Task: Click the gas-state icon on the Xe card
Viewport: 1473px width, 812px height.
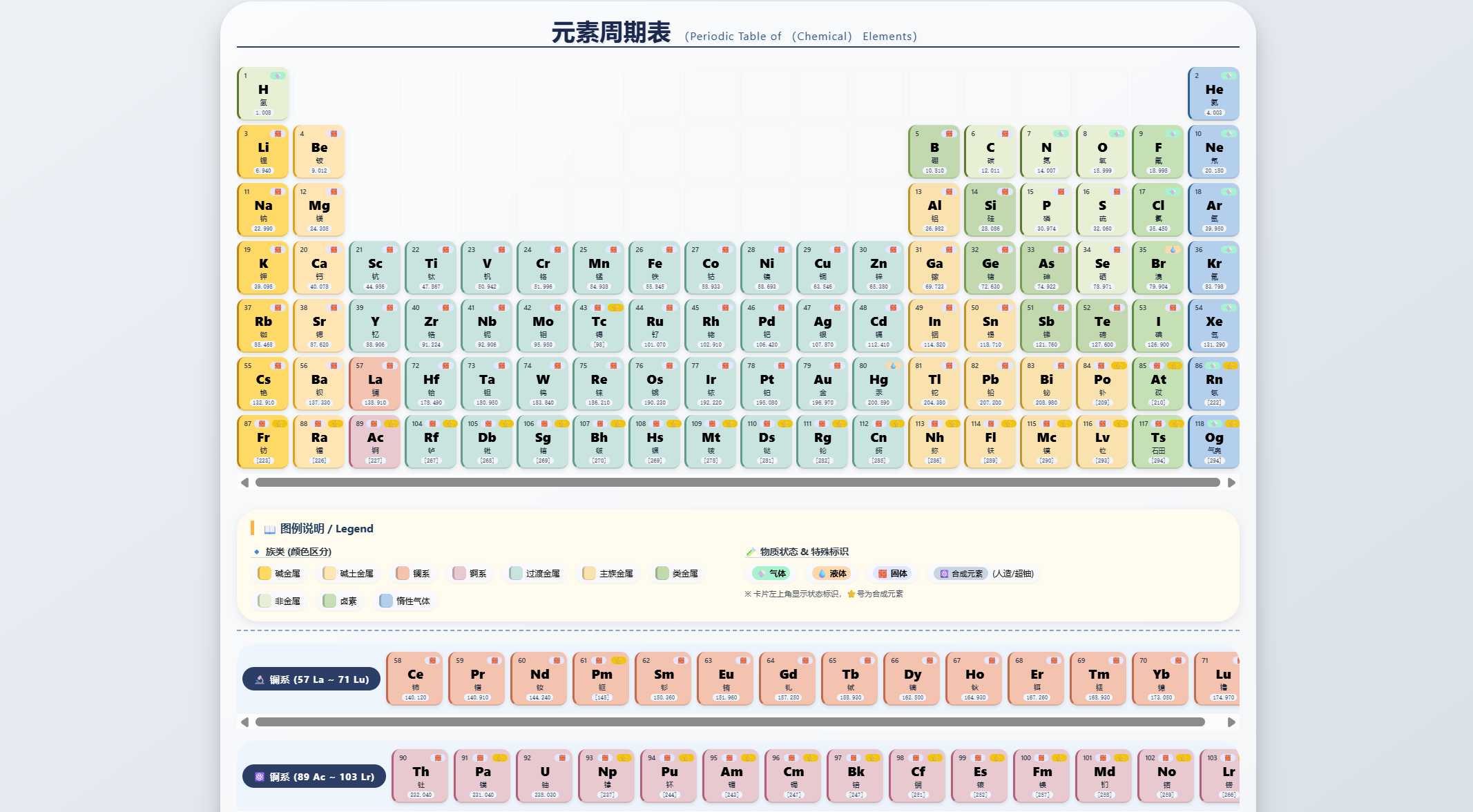Action: click(1229, 307)
